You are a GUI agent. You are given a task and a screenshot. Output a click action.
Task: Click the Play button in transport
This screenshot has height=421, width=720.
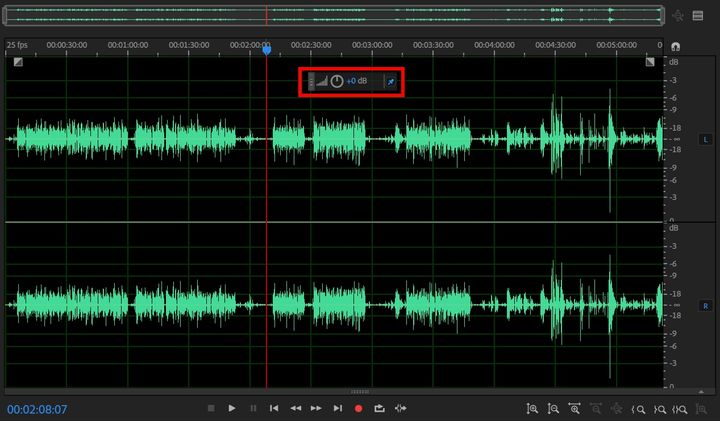(x=232, y=408)
